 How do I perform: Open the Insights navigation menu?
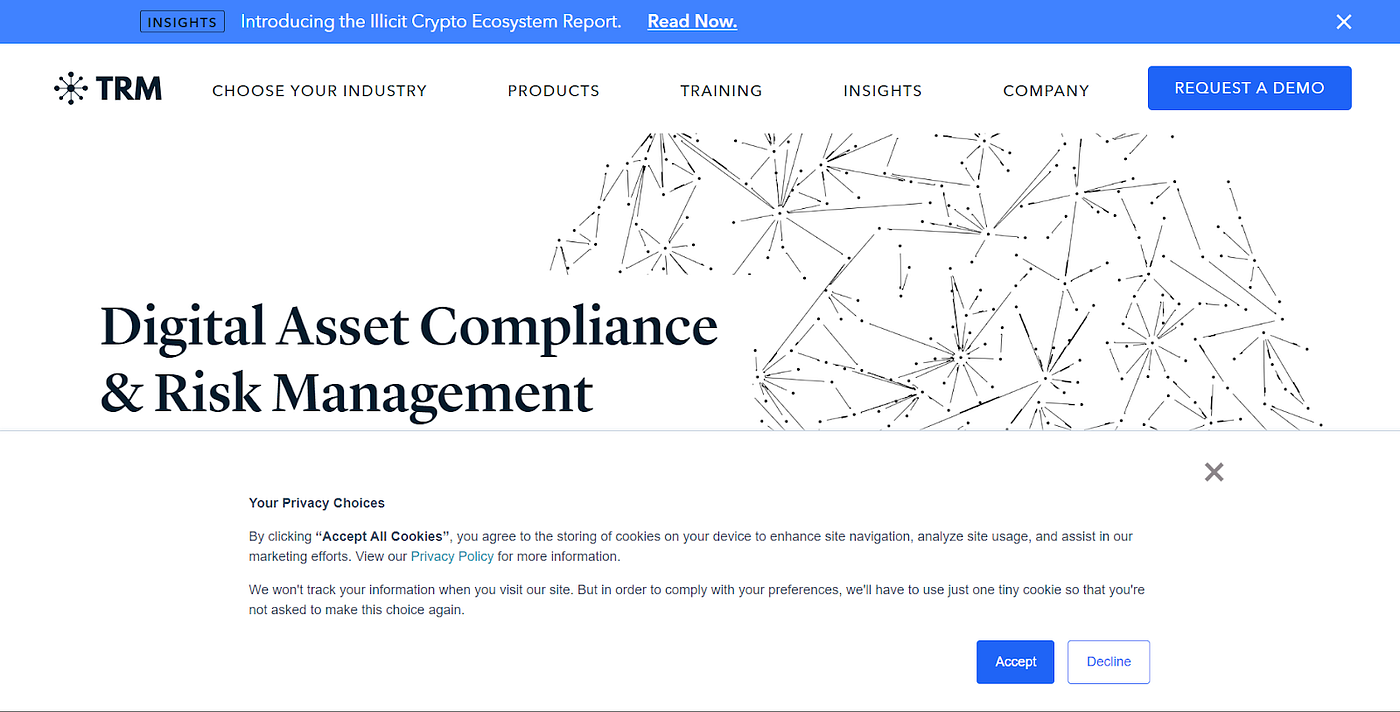882,90
